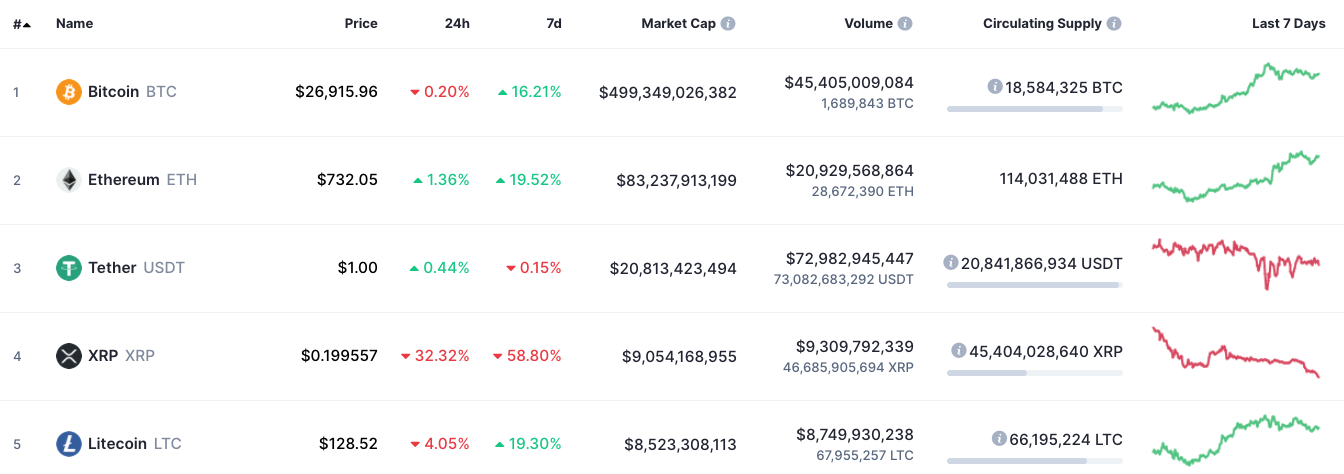Image resolution: width=1344 pixels, height=474 pixels.
Task: Open Tether's volume $72,982,945,447 link
Action: (x=849, y=259)
